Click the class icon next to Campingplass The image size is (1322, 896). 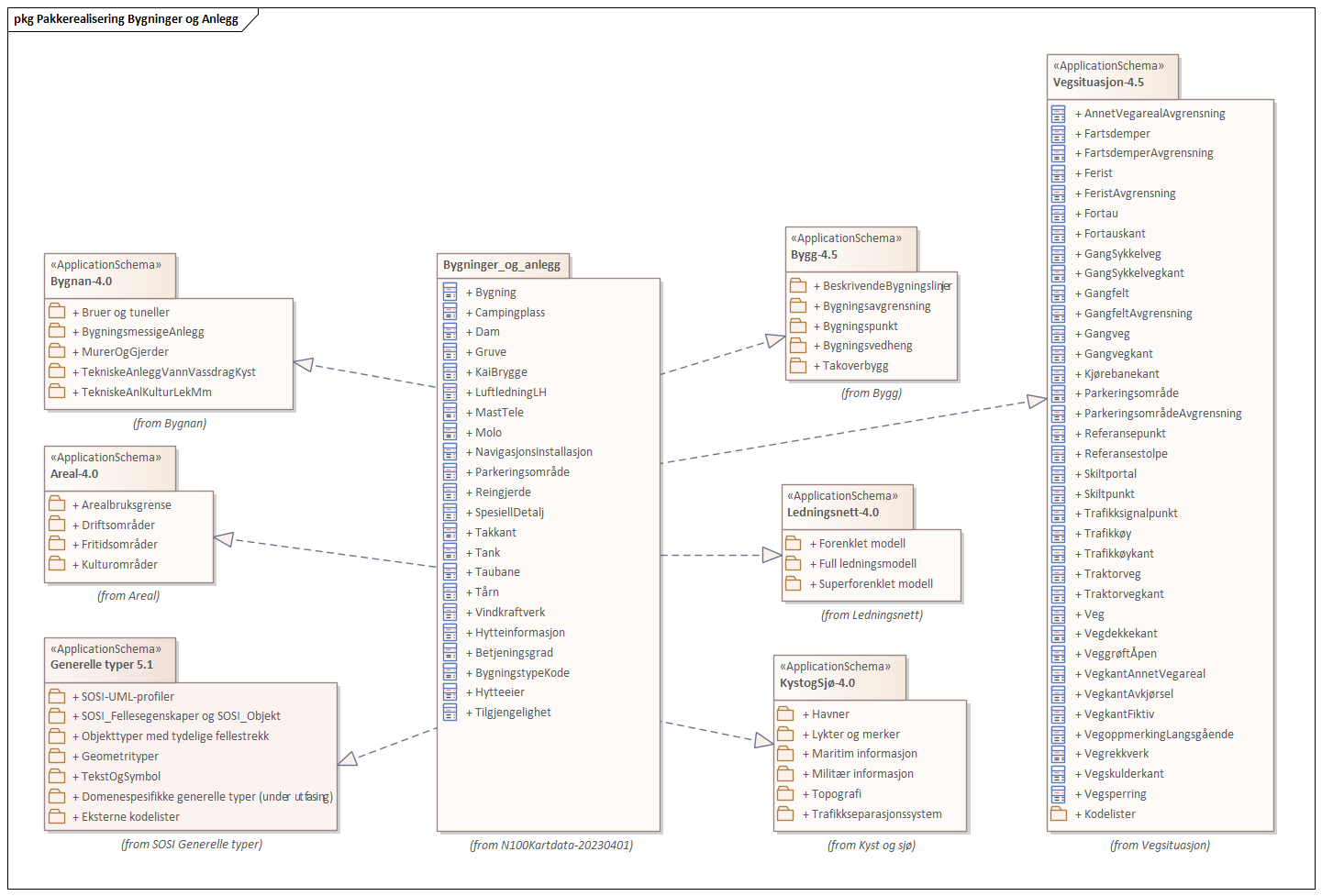tap(450, 312)
